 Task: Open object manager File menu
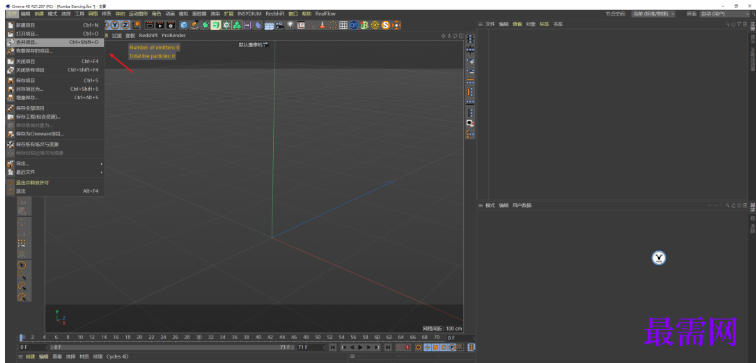(x=490, y=24)
